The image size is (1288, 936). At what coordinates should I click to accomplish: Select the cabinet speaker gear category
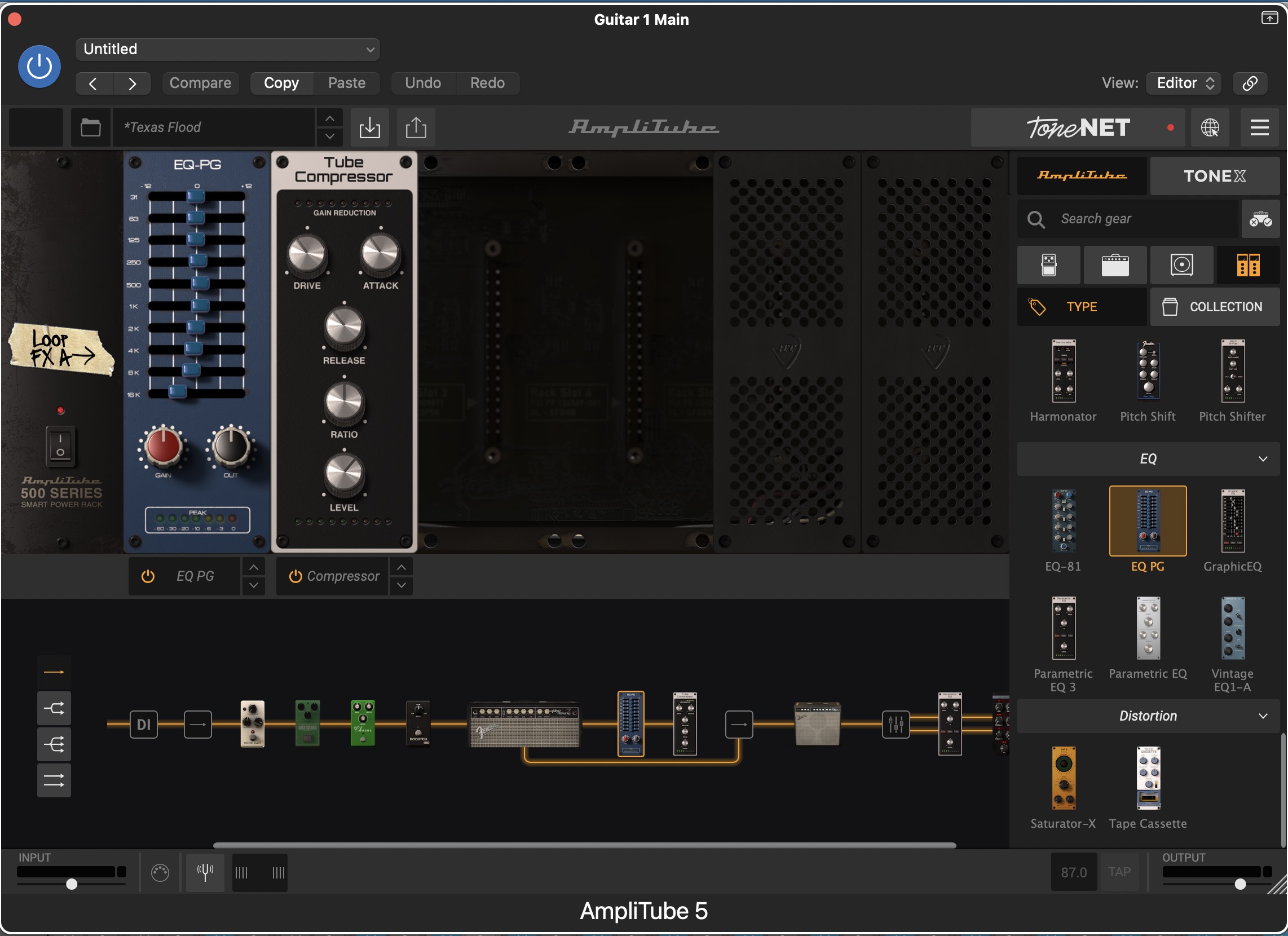(1181, 265)
